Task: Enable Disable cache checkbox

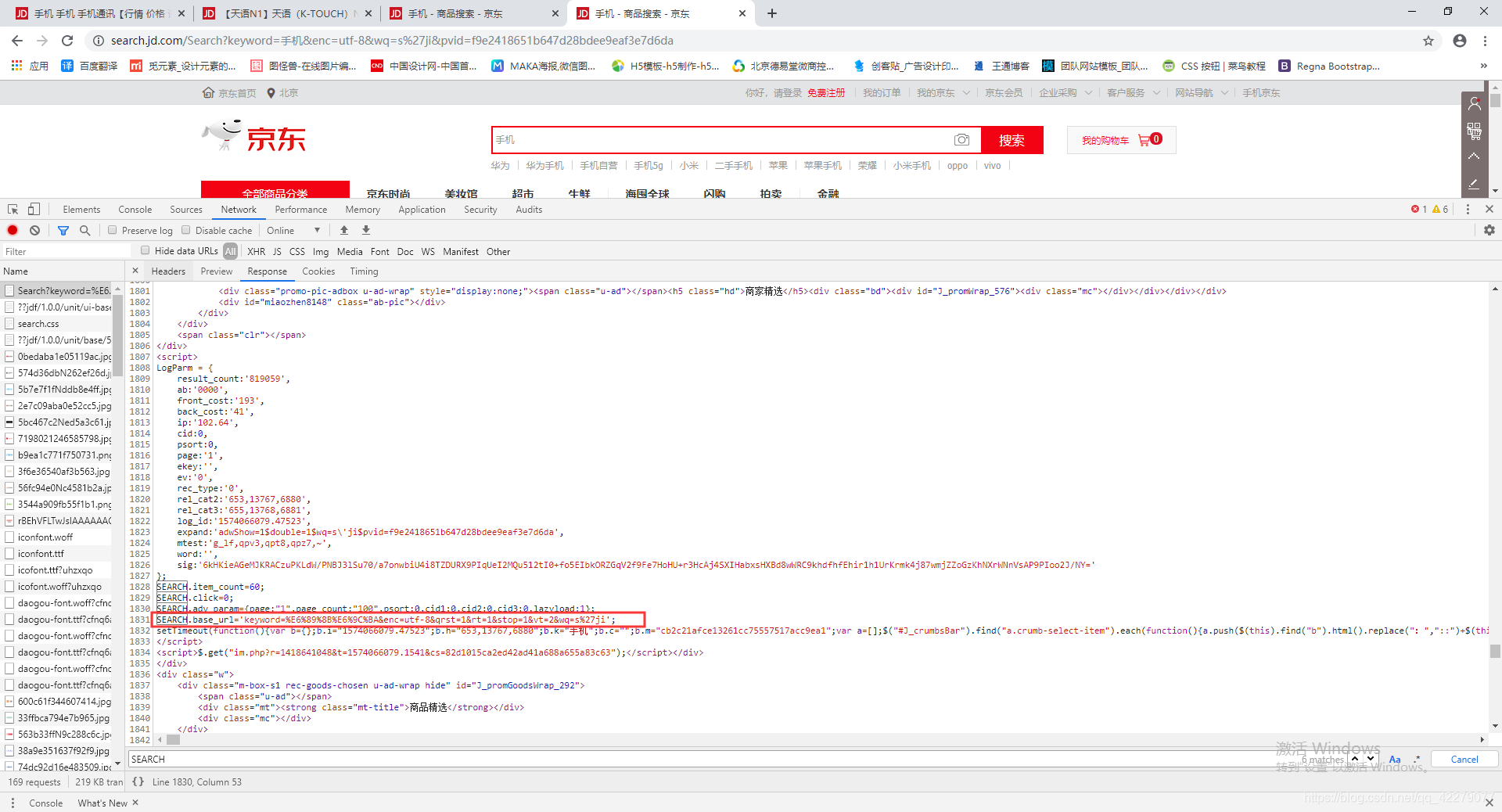Action: click(x=186, y=230)
